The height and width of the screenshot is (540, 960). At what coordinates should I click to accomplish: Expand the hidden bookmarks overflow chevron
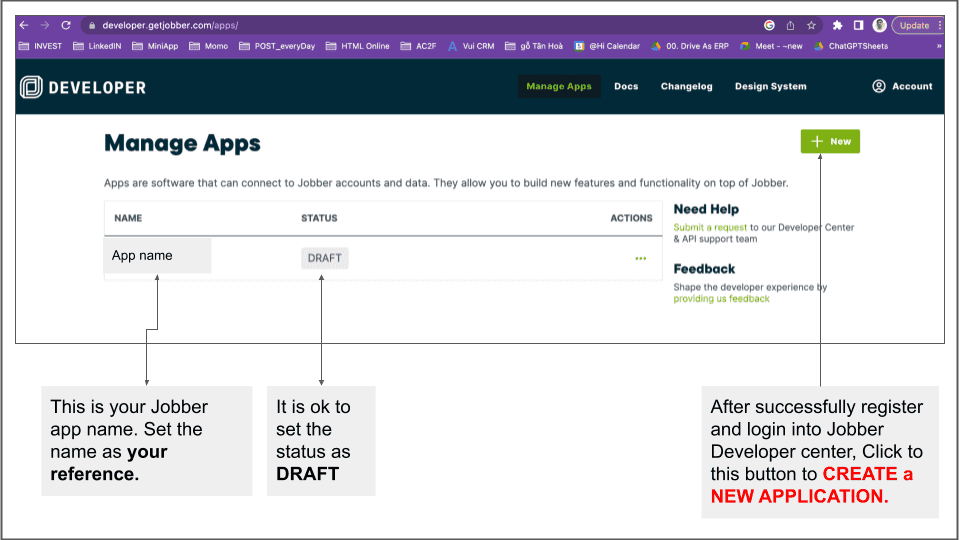939,46
